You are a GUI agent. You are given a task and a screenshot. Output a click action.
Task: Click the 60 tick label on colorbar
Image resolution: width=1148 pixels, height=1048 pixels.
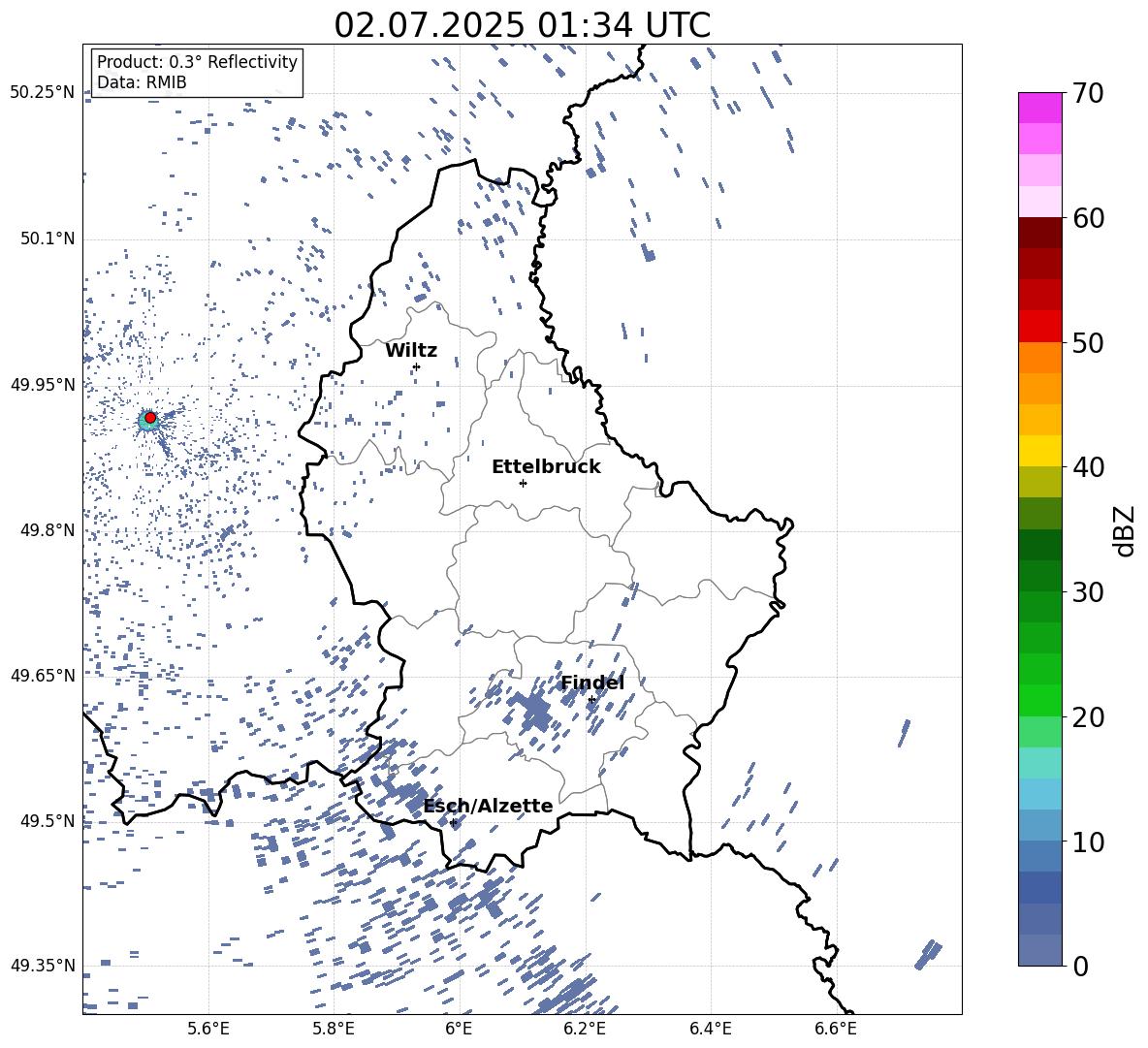(x=1088, y=218)
